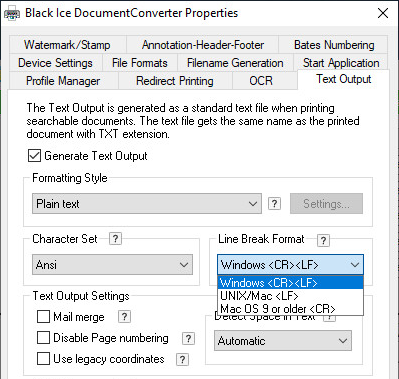Open the Profile Manager tab
Image resolution: width=399 pixels, height=379 pixels.
63,81
